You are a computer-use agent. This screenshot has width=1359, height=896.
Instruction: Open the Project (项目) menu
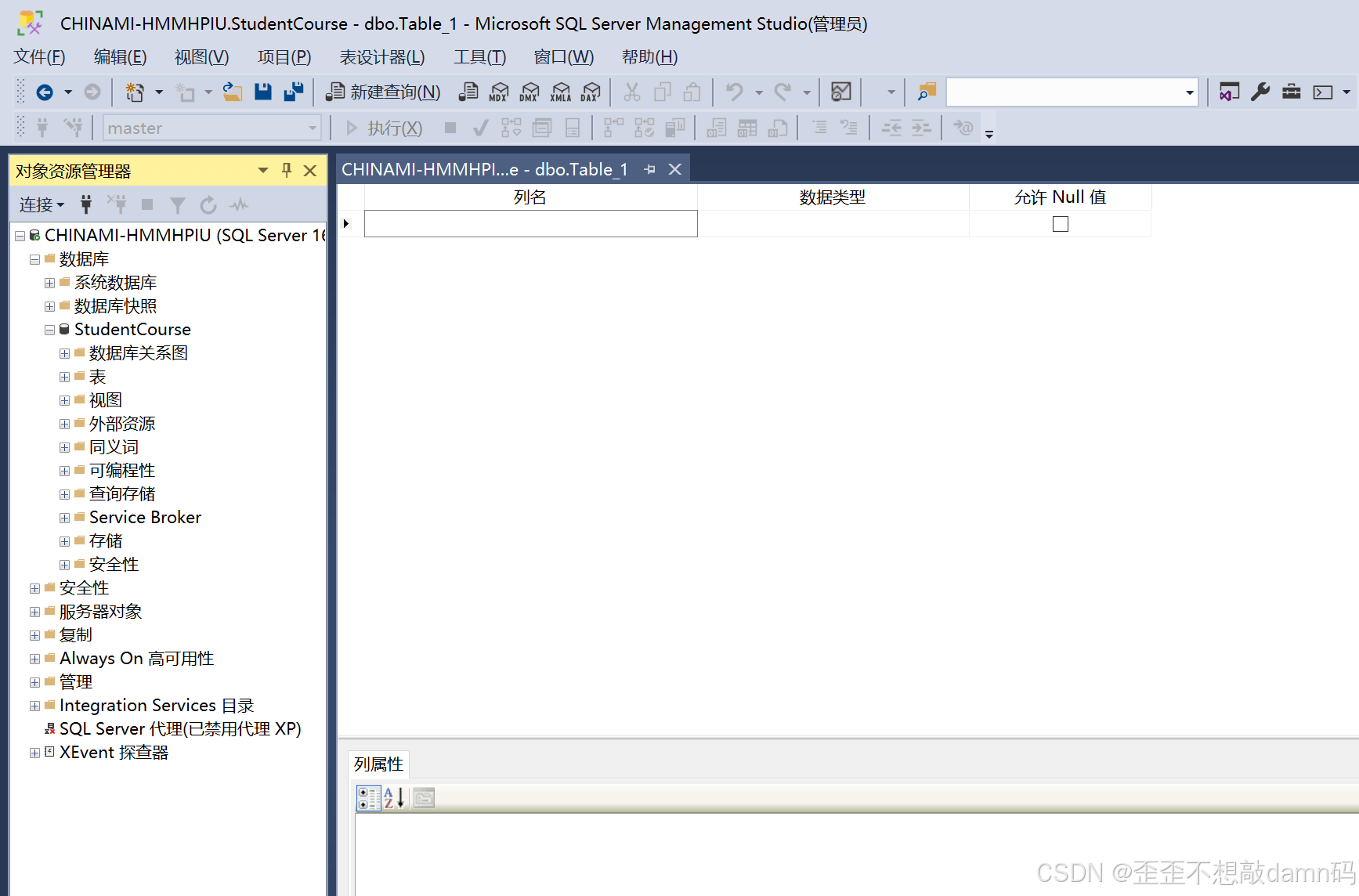284,57
